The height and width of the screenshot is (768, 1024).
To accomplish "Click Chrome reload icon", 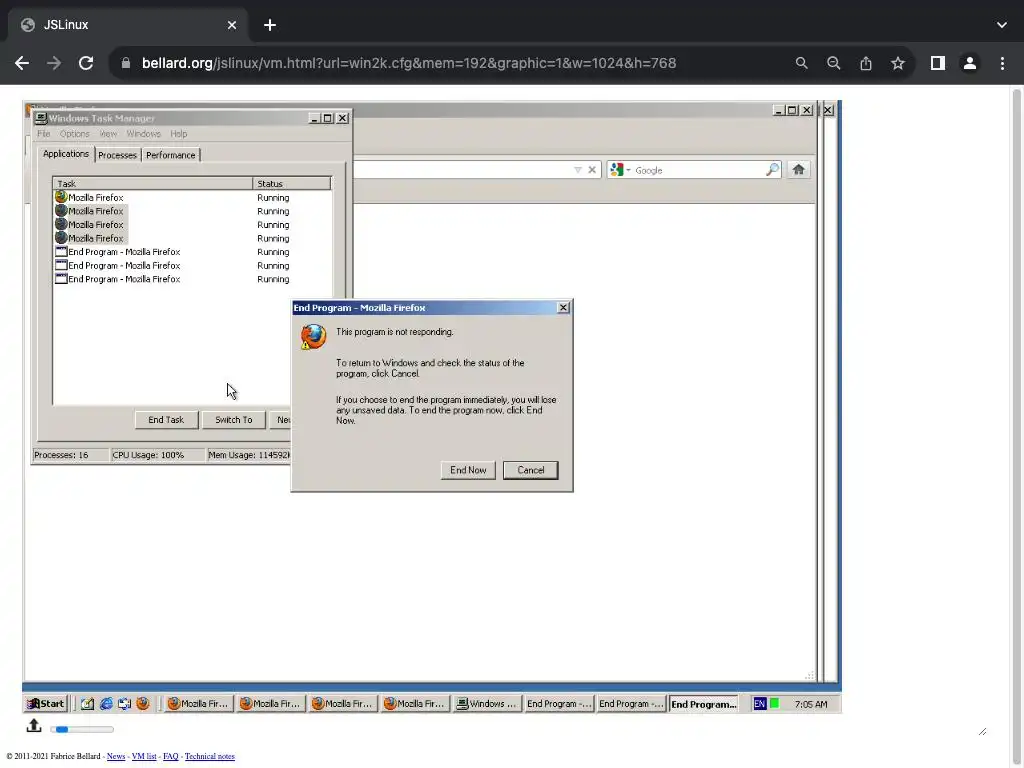I will pyautogui.click(x=86, y=63).
